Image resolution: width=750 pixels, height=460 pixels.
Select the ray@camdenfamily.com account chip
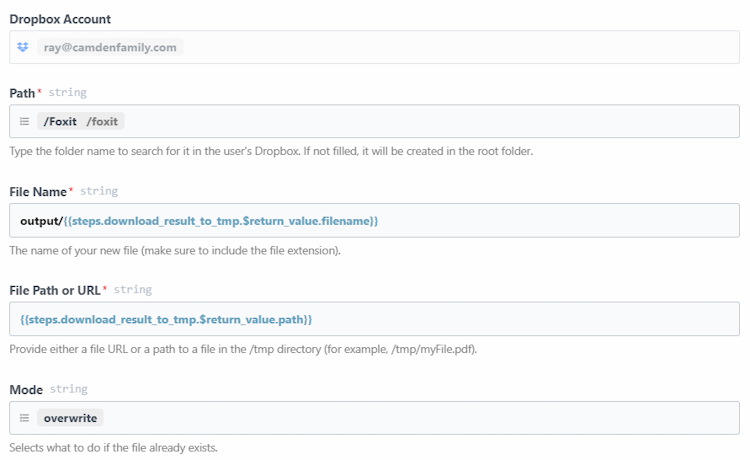tap(109, 47)
